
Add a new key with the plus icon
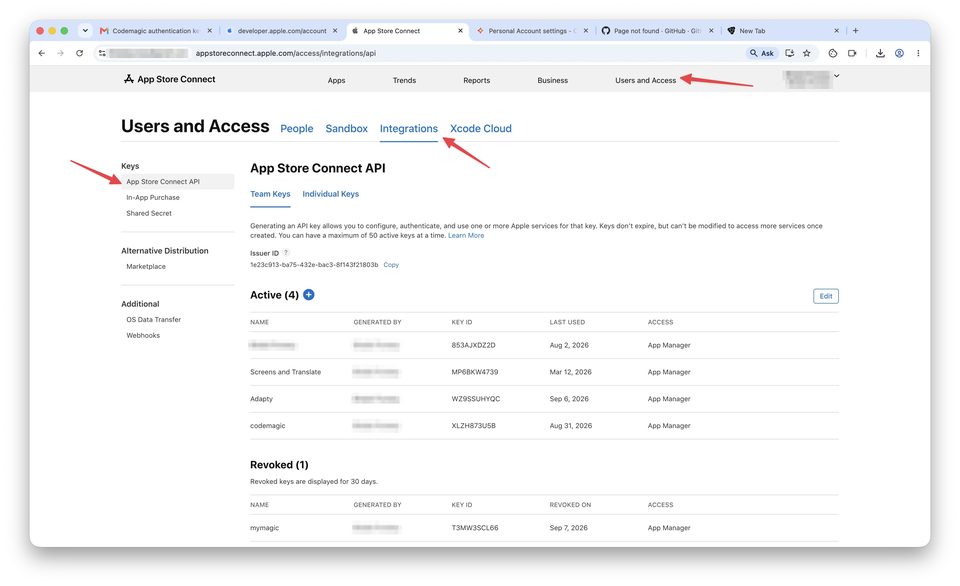(309, 295)
